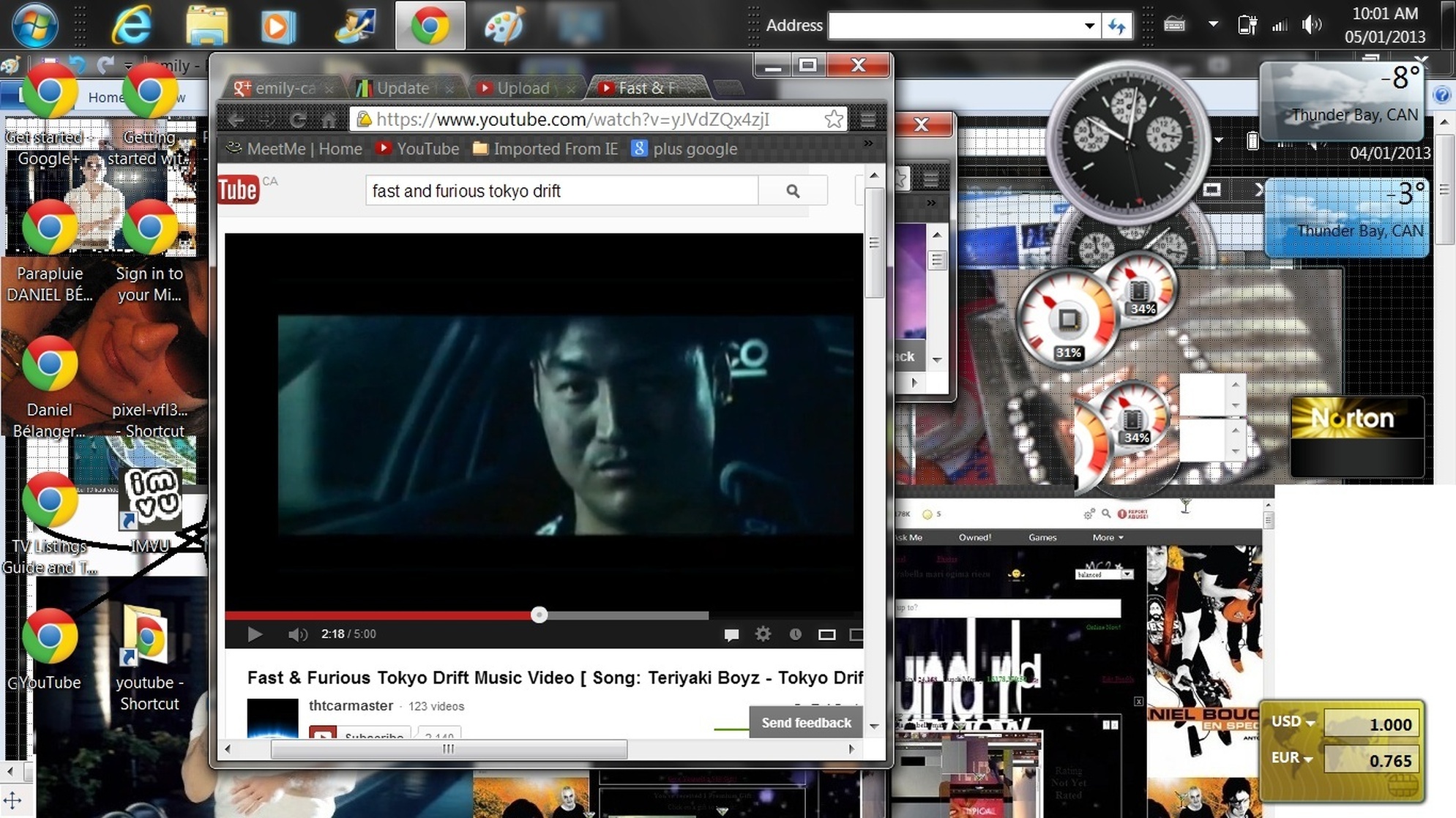
Task: Play the paused YouTube video
Action: [254, 634]
